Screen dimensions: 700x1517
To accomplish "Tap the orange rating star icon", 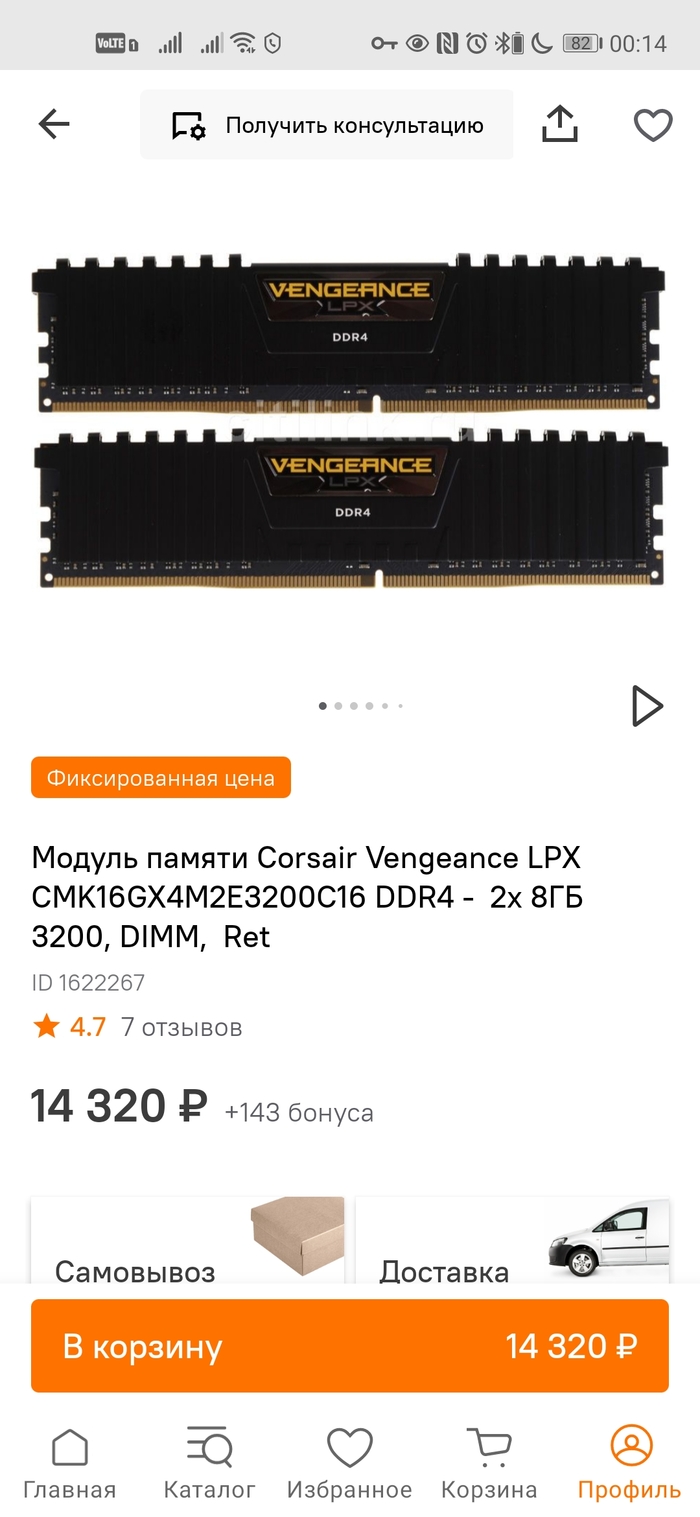I will pyautogui.click(x=46, y=1026).
